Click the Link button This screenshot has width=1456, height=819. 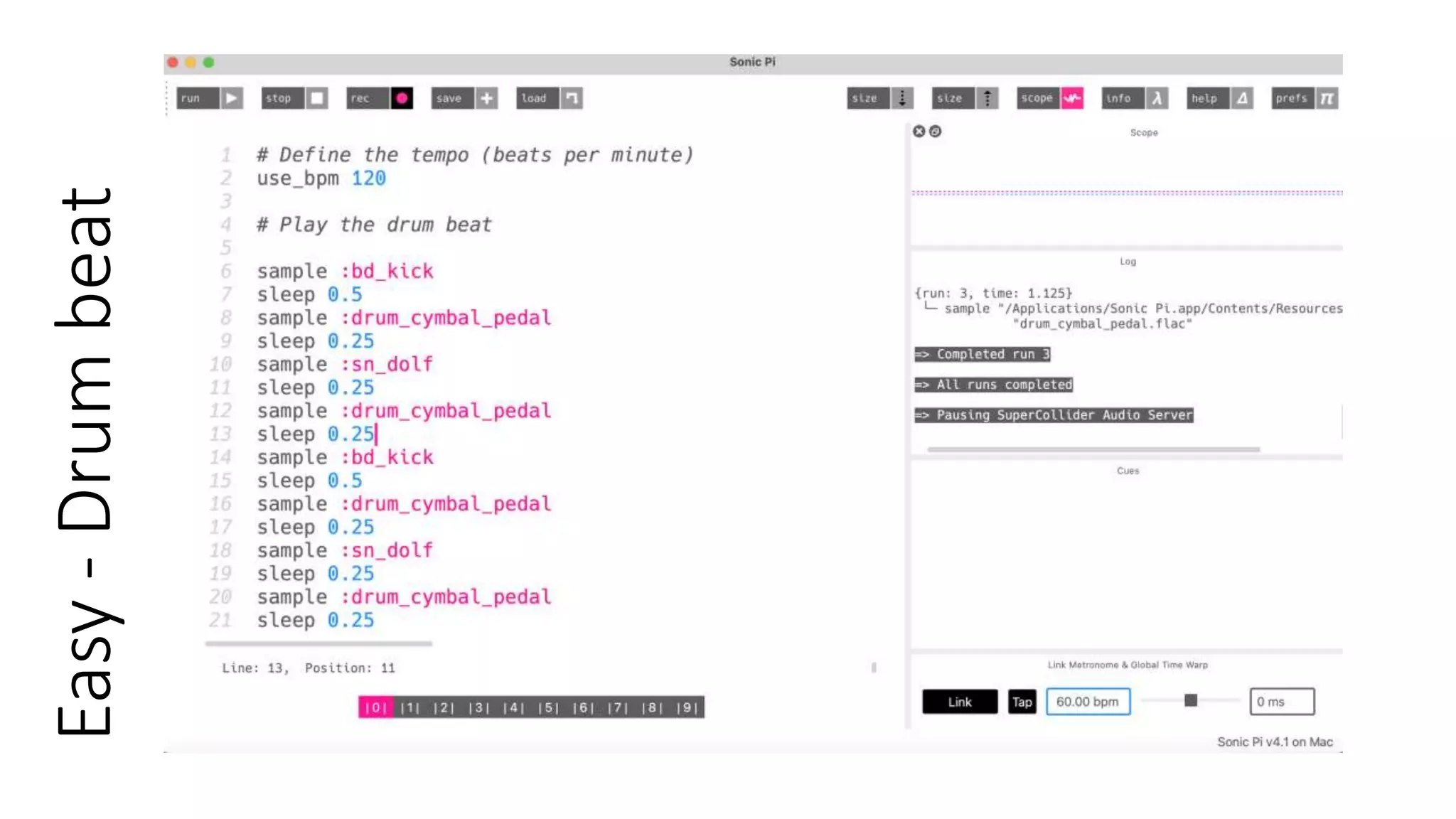pos(959,702)
